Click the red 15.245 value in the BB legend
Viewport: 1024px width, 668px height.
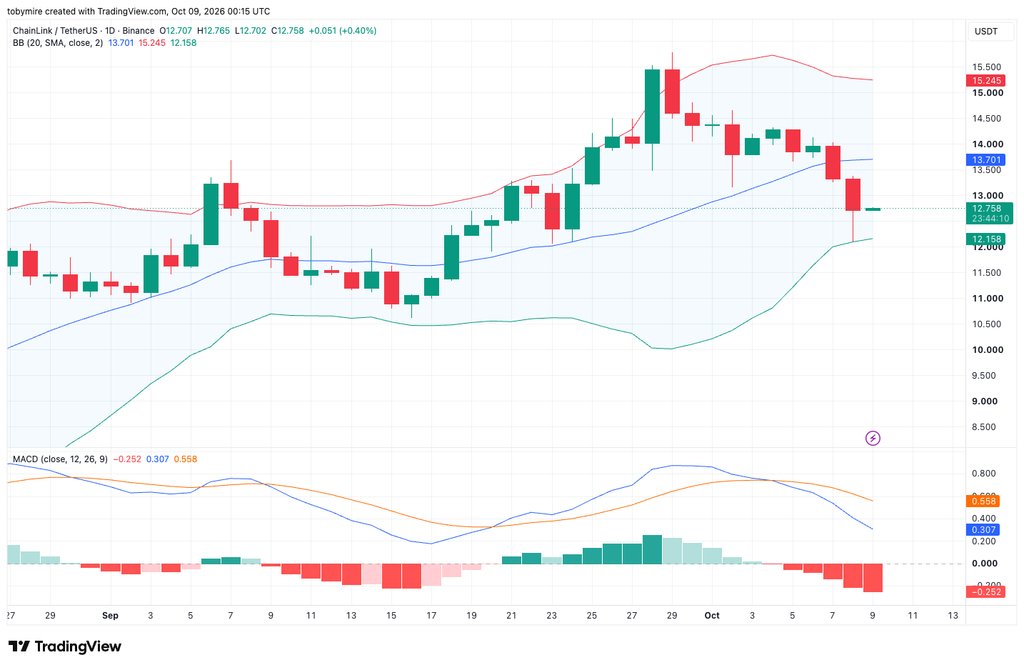tap(152, 43)
